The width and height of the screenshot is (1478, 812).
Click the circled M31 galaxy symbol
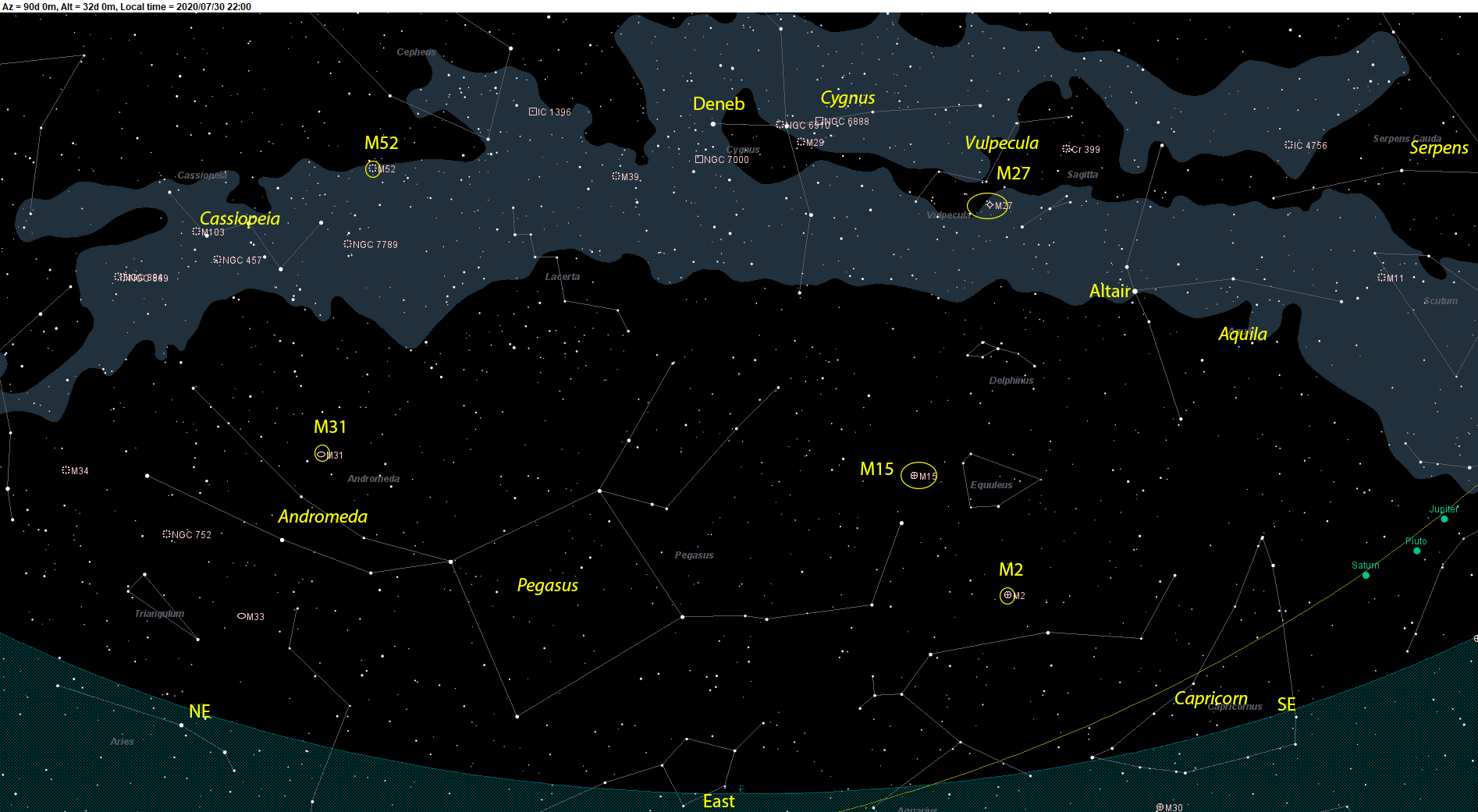pyautogui.click(x=322, y=454)
